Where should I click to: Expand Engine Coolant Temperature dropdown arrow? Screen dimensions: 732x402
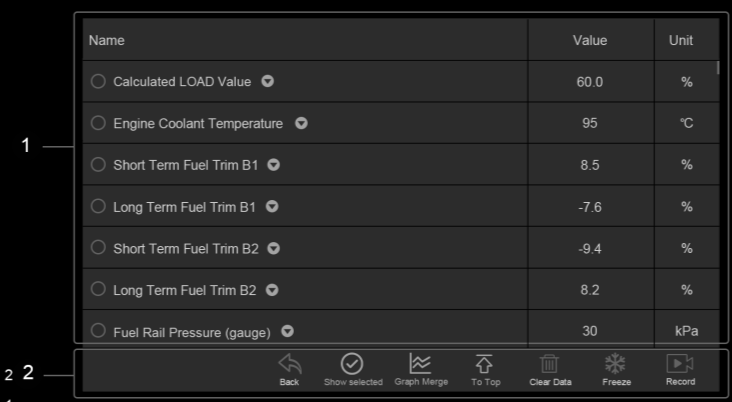pyautogui.click(x=302, y=123)
